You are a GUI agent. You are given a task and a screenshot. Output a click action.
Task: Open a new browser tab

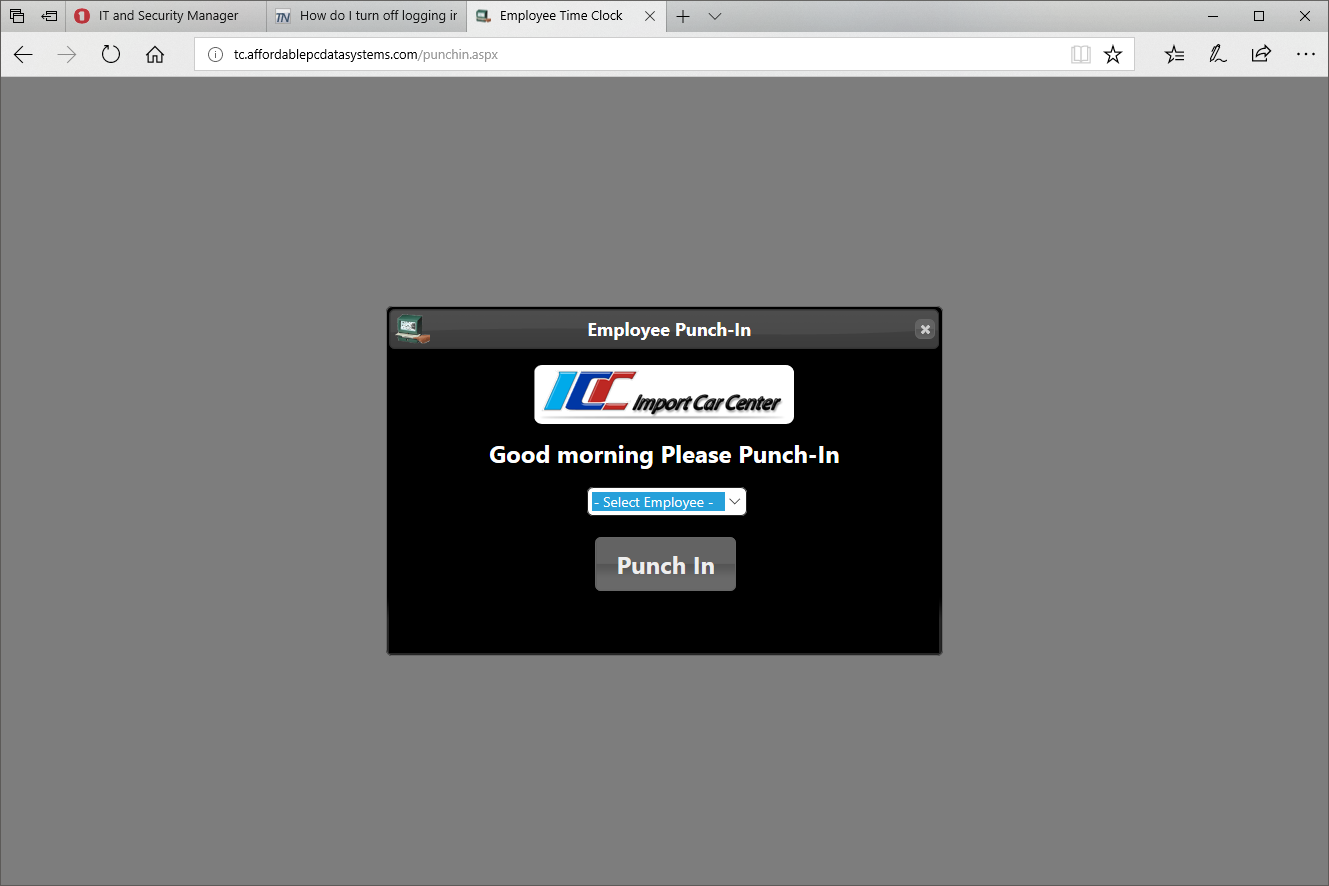click(683, 16)
